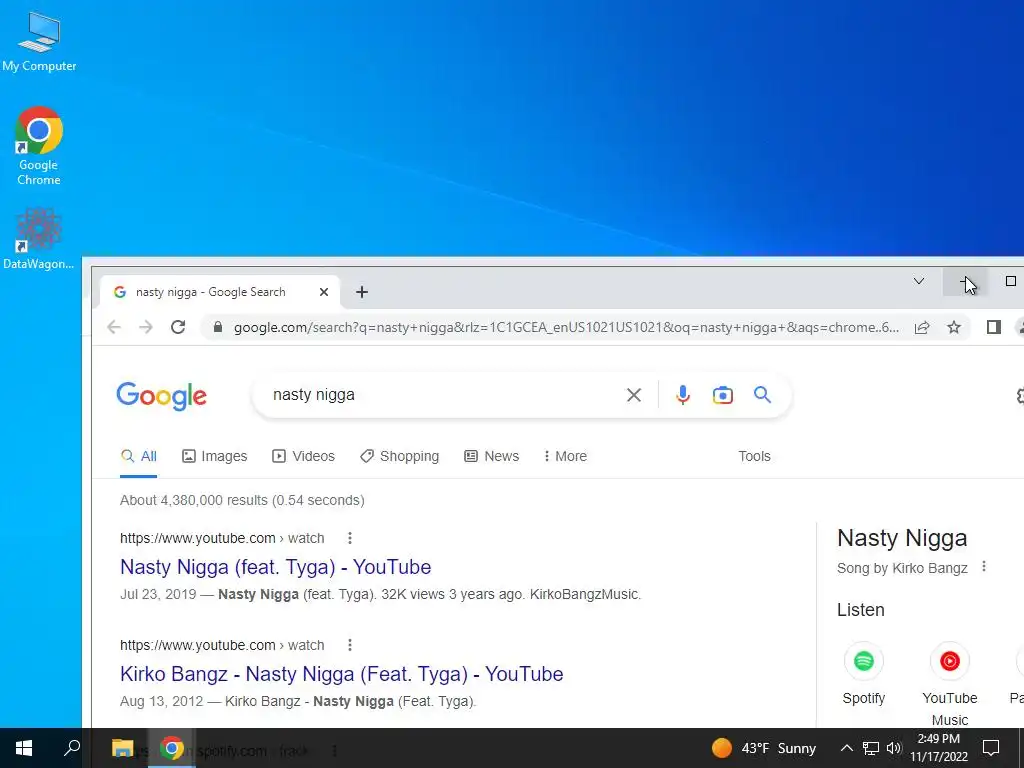
Task: Go forward in Chrome
Action: (x=146, y=327)
